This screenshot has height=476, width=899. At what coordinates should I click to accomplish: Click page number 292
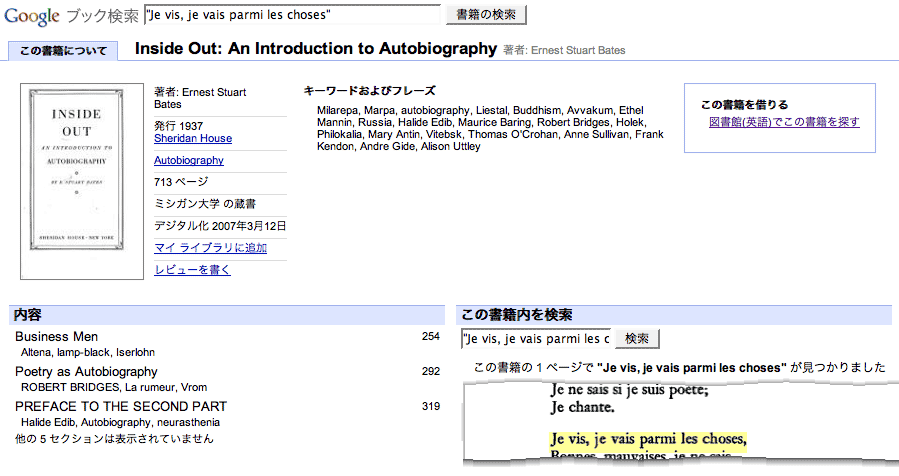pyautogui.click(x=431, y=372)
